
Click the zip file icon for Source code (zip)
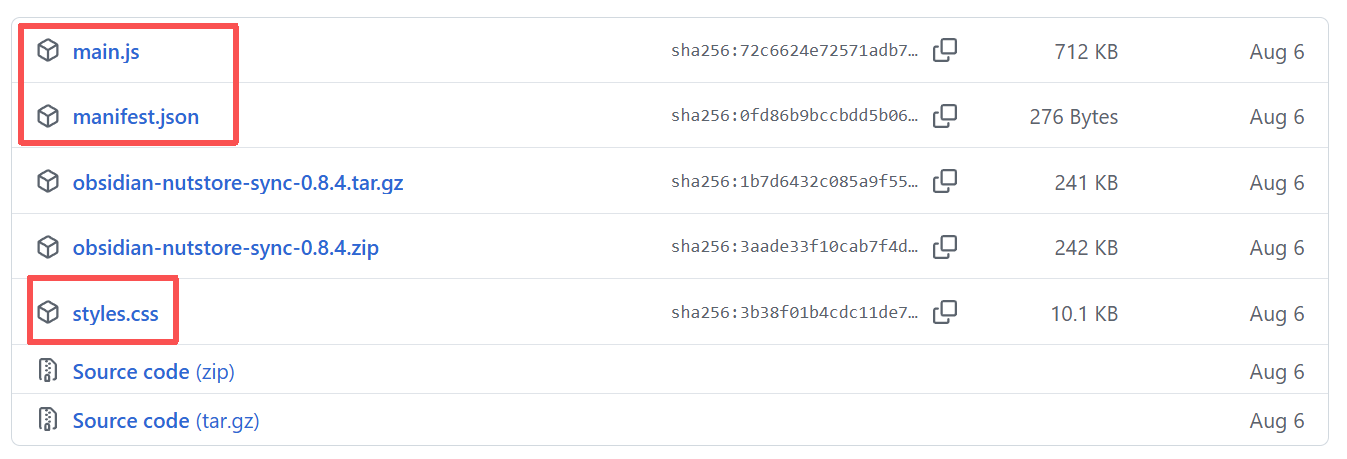[x=47, y=371]
